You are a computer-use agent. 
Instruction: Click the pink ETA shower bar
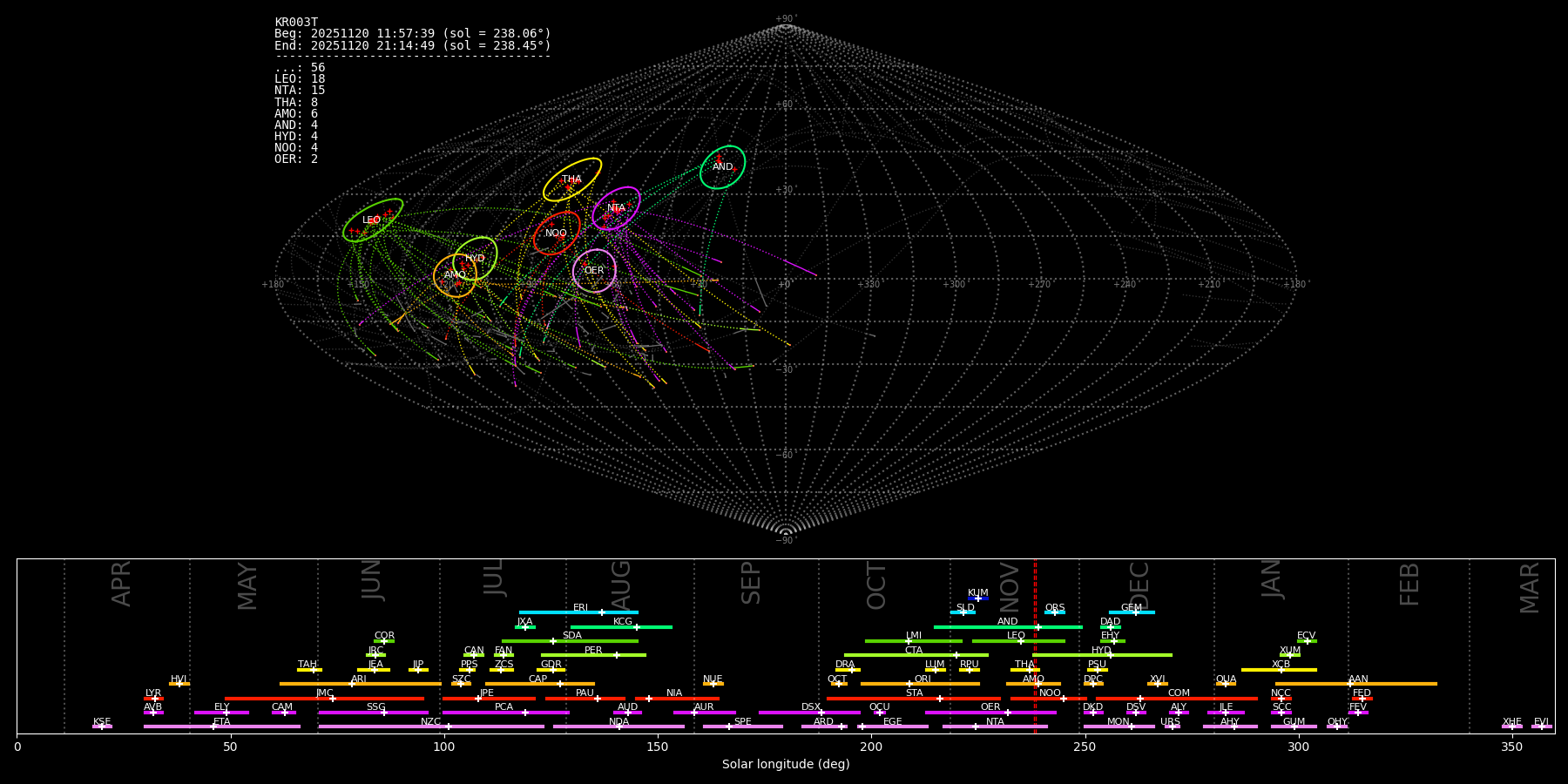(x=222, y=727)
